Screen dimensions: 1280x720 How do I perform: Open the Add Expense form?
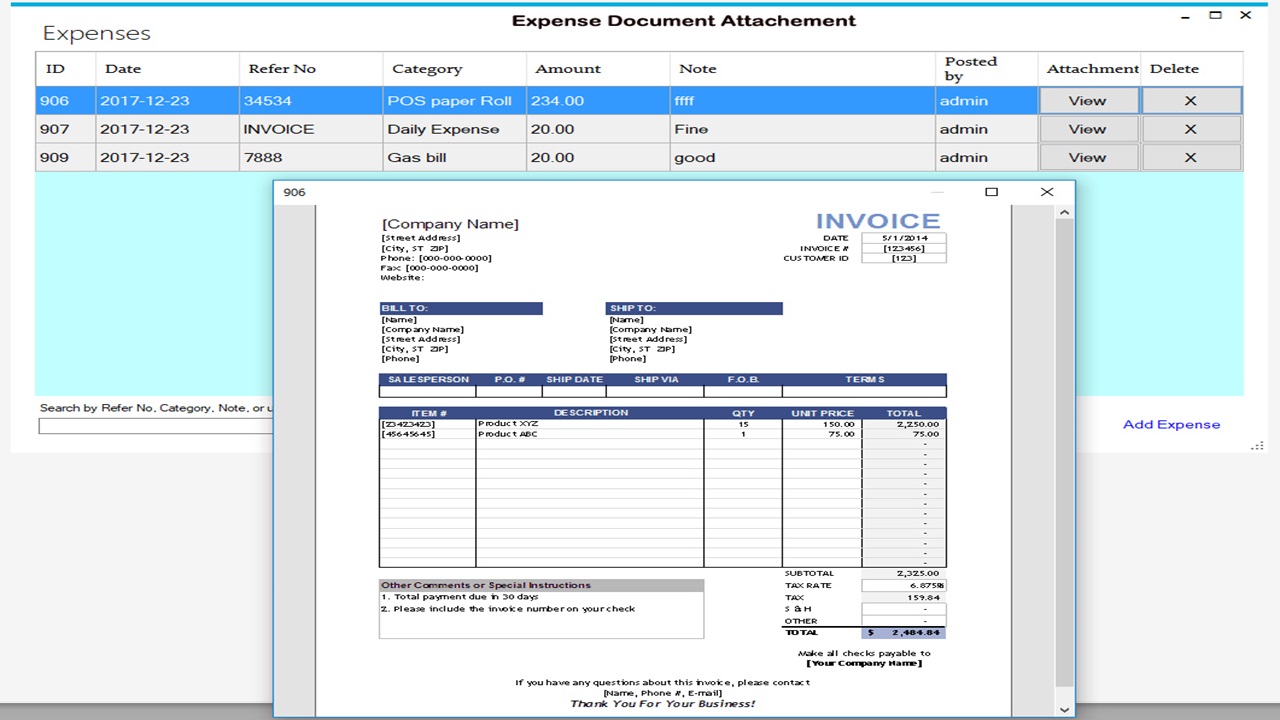1171,424
